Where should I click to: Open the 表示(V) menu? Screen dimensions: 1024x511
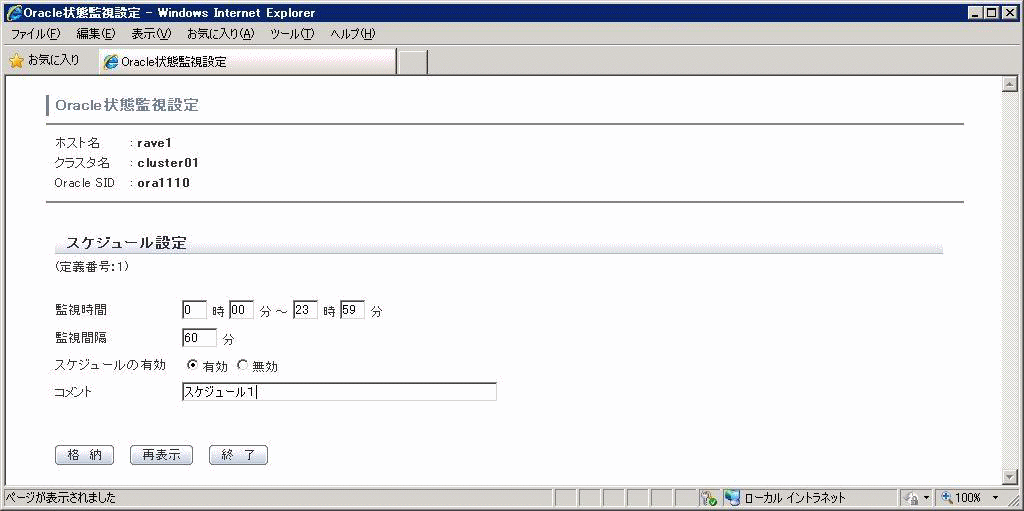click(x=151, y=34)
